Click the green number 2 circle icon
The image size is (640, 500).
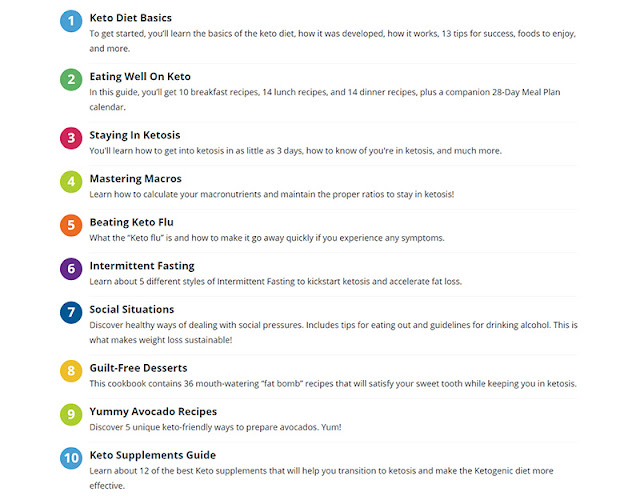tap(70, 80)
